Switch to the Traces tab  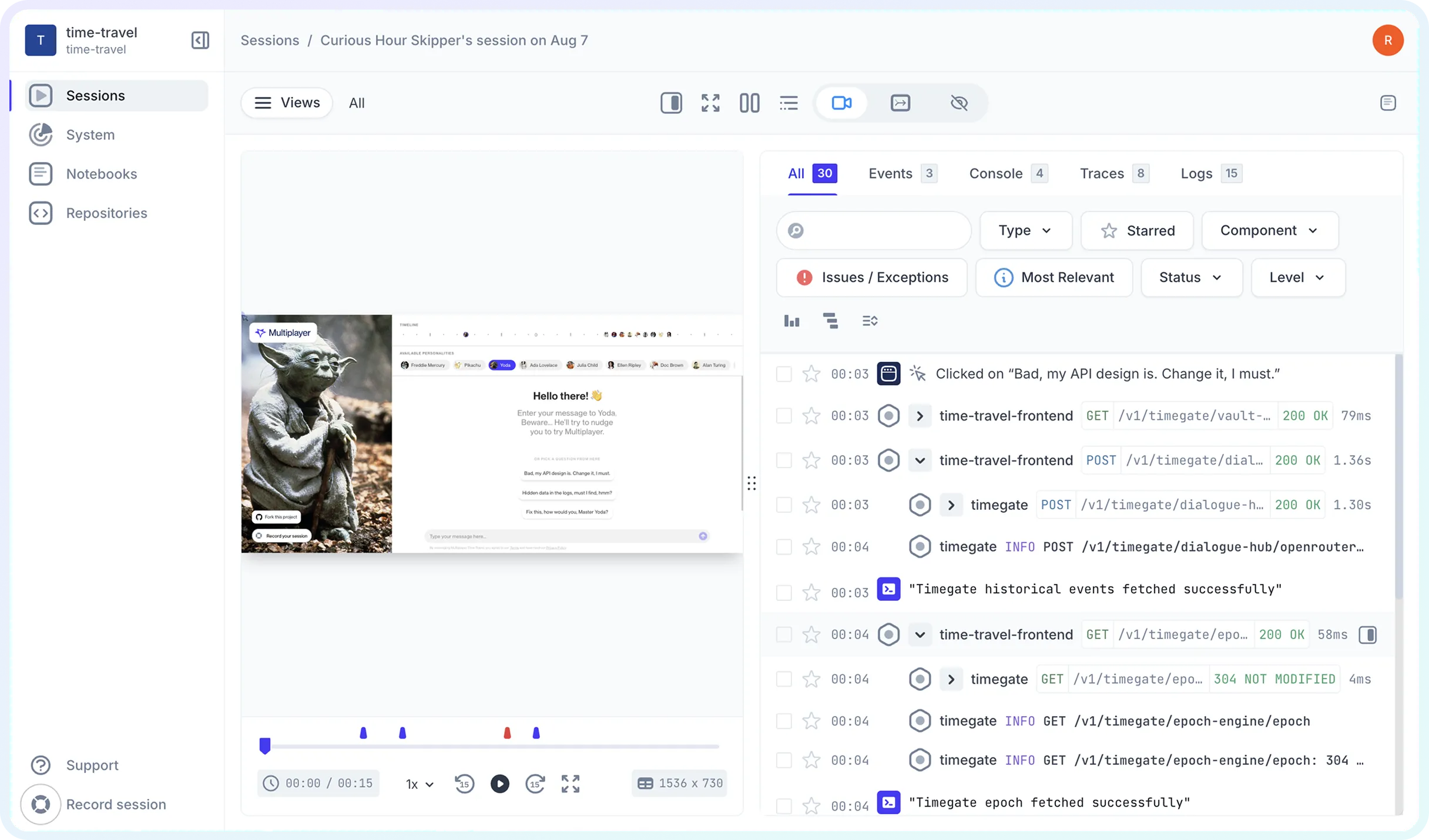click(x=1114, y=173)
